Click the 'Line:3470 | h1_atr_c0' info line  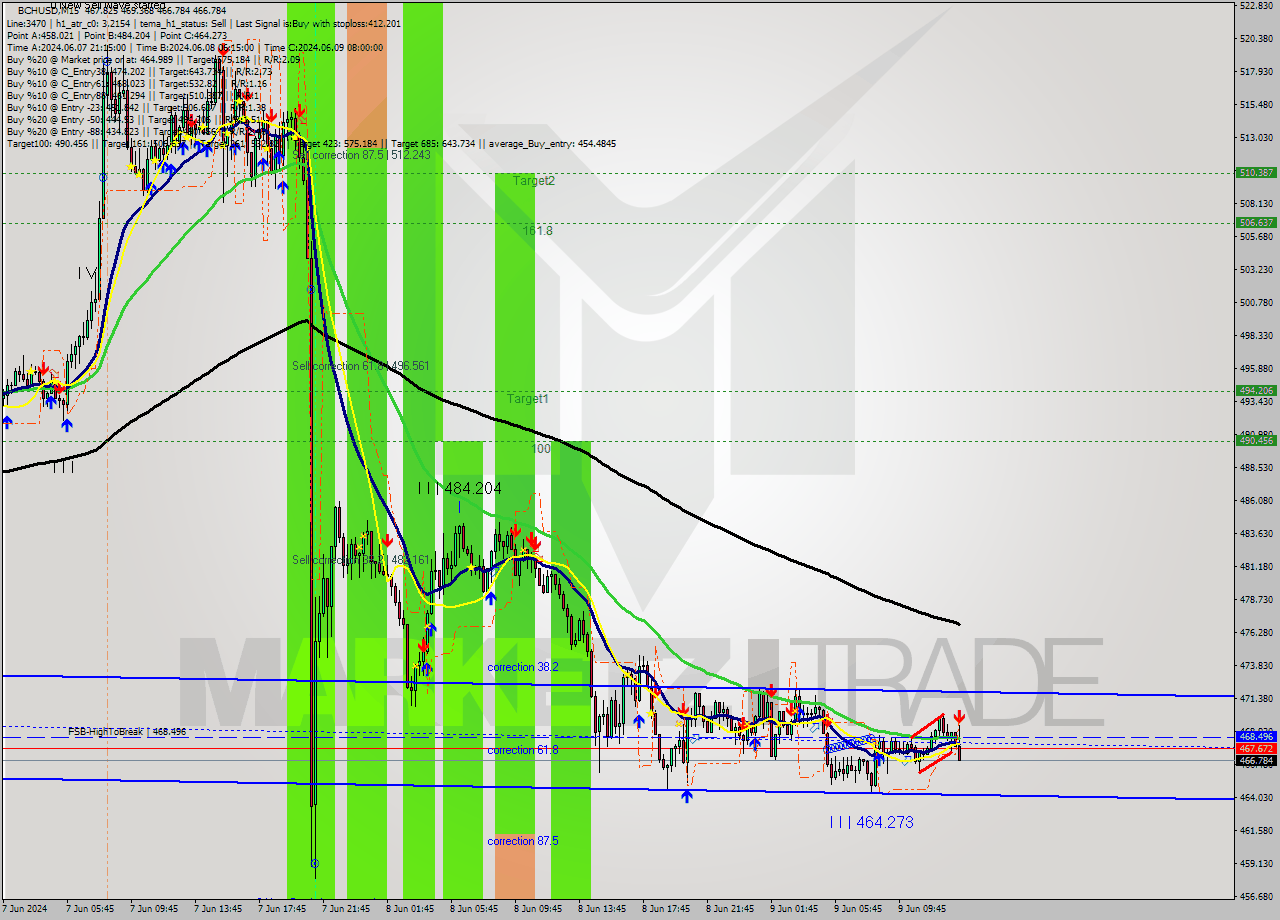point(204,23)
